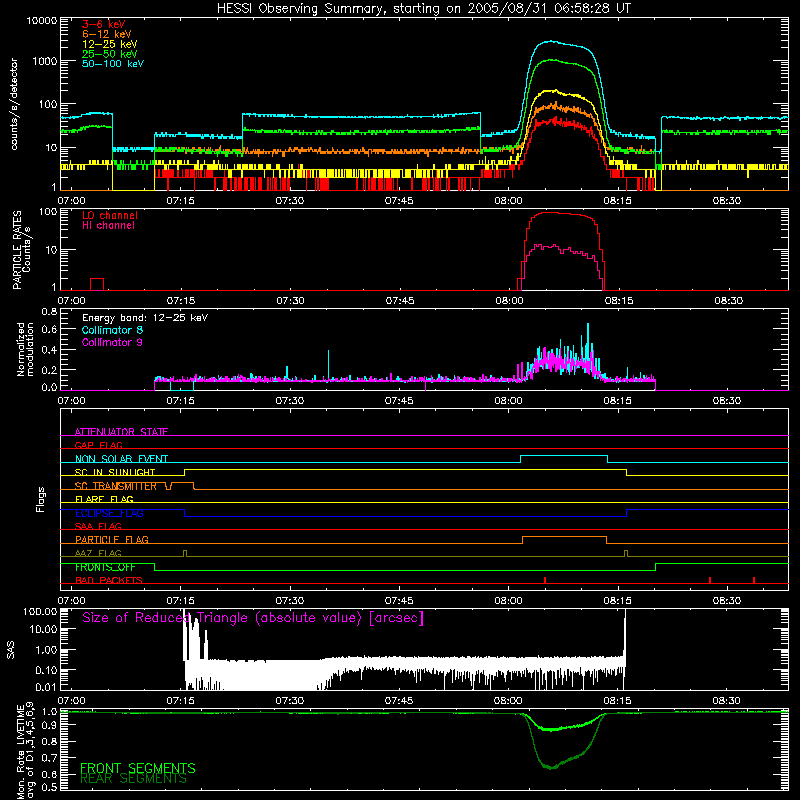Click the FRONTS OFF flag label

coord(105,567)
